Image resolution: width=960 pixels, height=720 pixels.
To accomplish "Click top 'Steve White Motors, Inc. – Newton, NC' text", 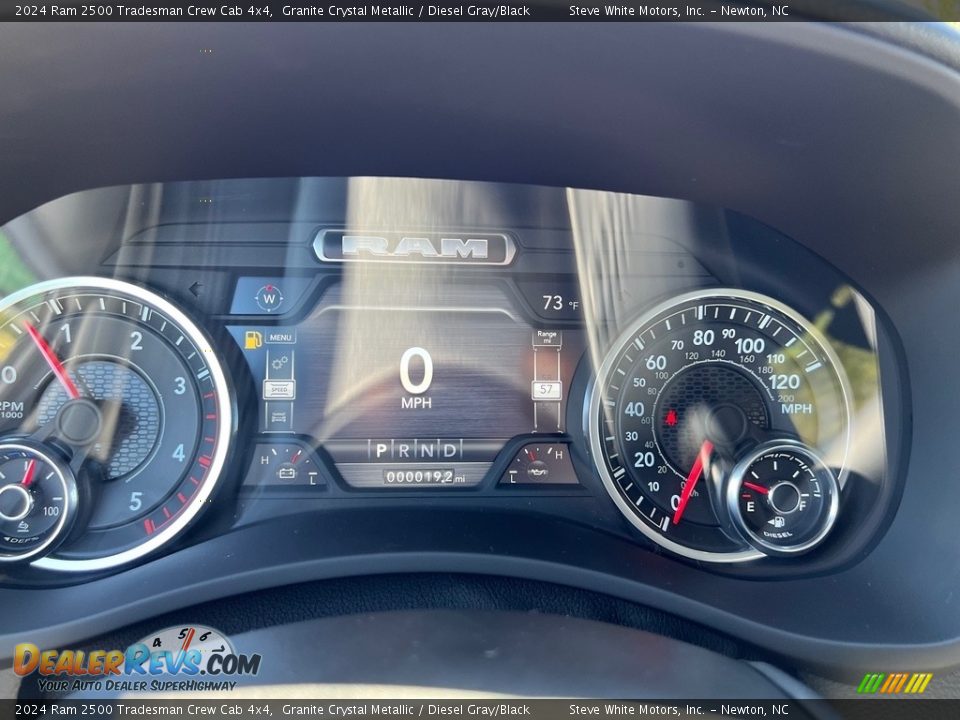I will click(678, 10).
